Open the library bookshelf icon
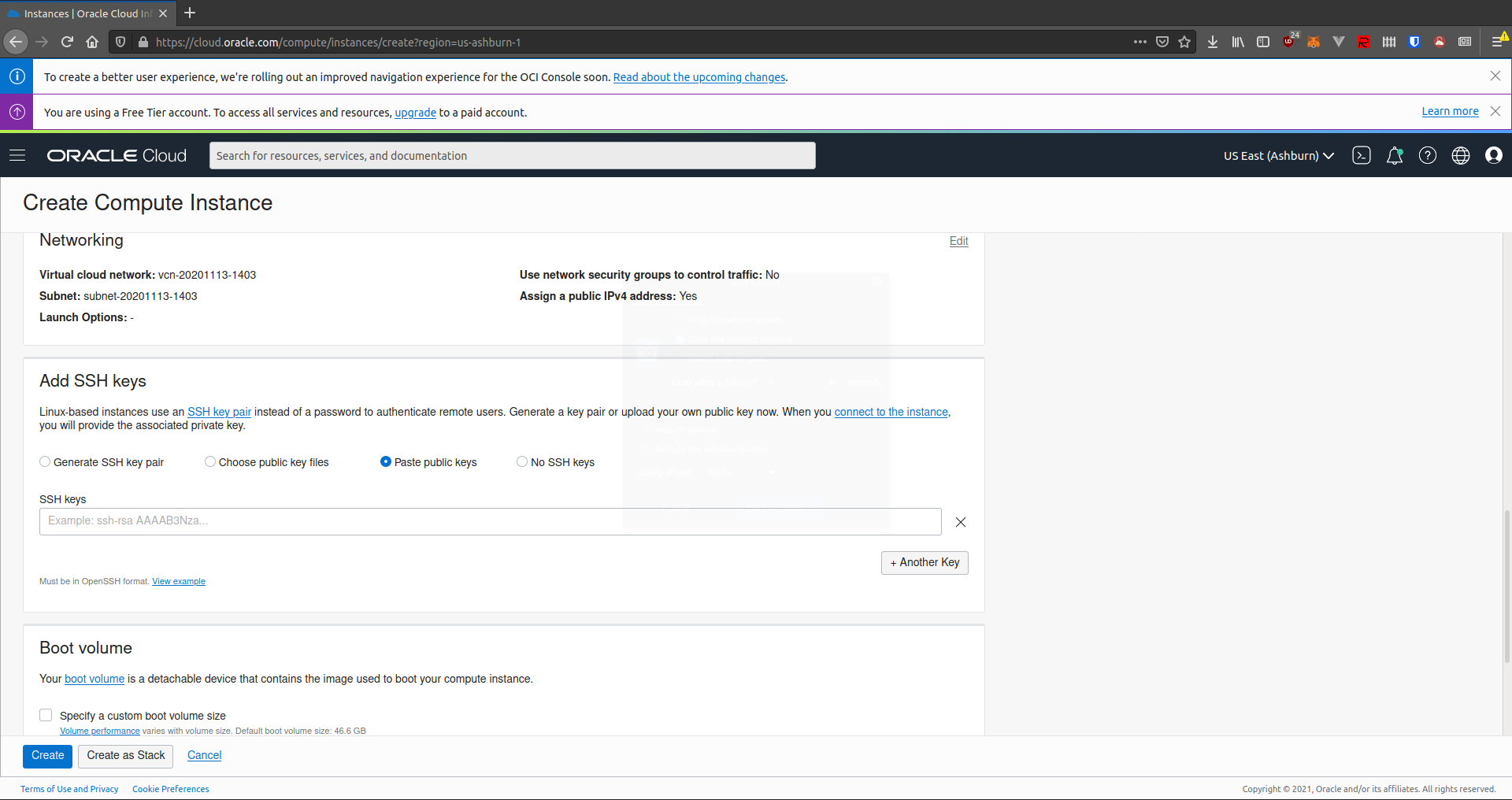The height and width of the screenshot is (800, 1512). 1238,42
